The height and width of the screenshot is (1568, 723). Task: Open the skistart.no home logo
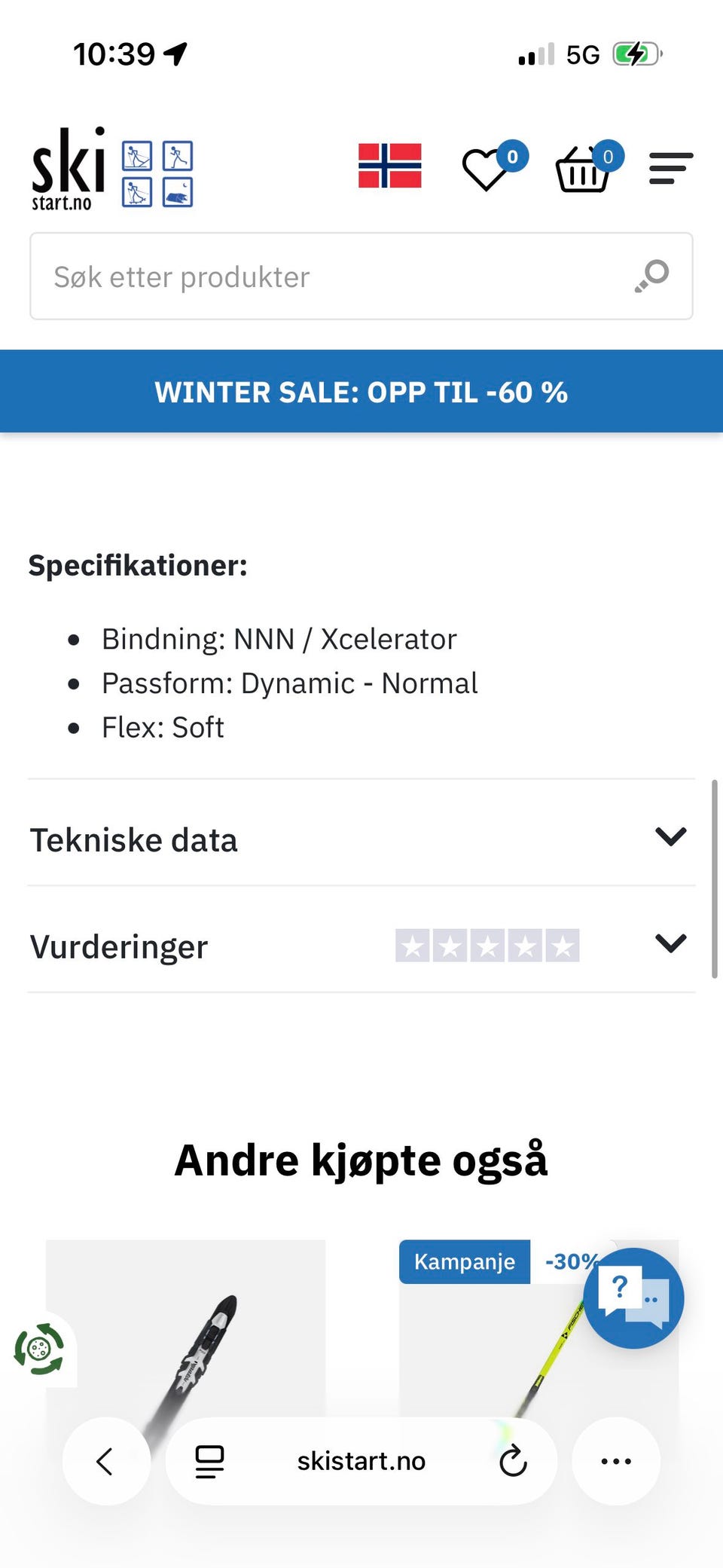[x=111, y=169]
